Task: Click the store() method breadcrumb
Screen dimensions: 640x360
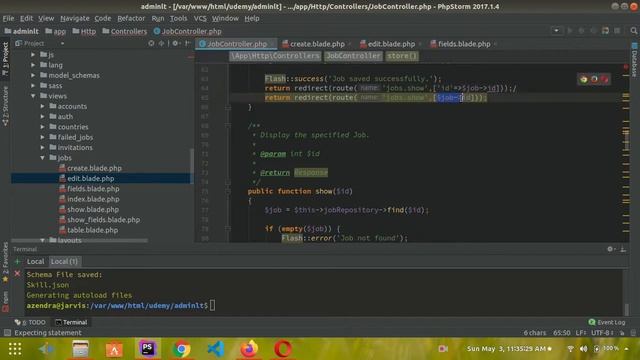Action: pyautogui.click(x=402, y=56)
